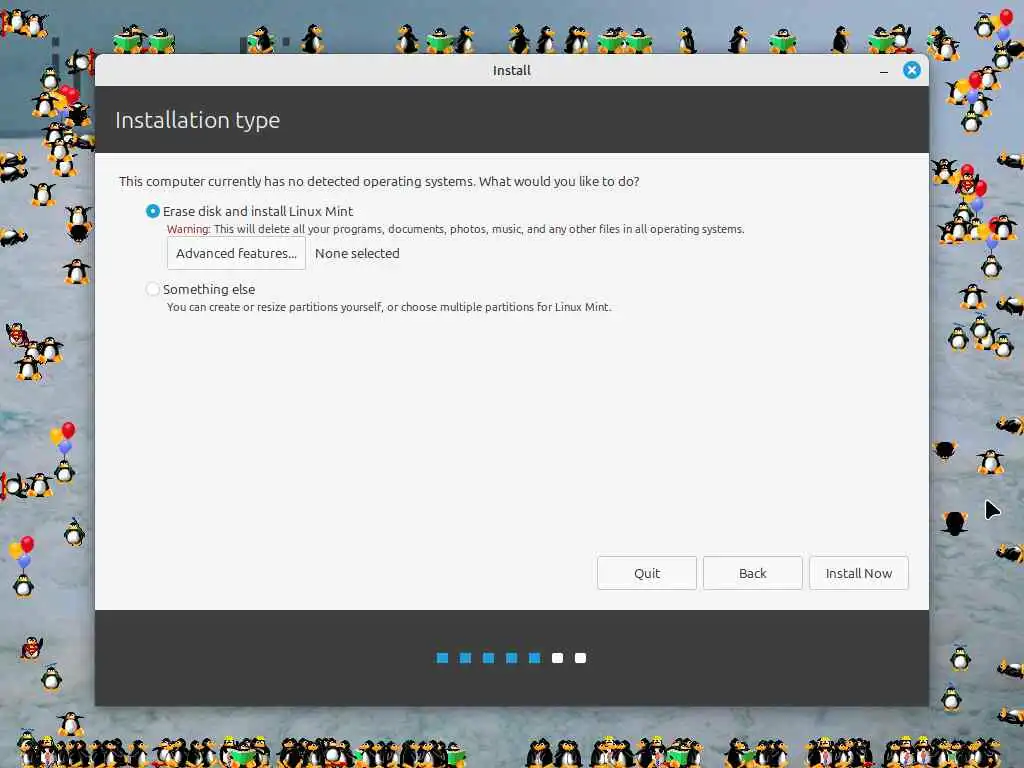This screenshot has height=768, width=1024.
Task: Click the 'no detected operating systems' question text
Action: tap(379, 181)
